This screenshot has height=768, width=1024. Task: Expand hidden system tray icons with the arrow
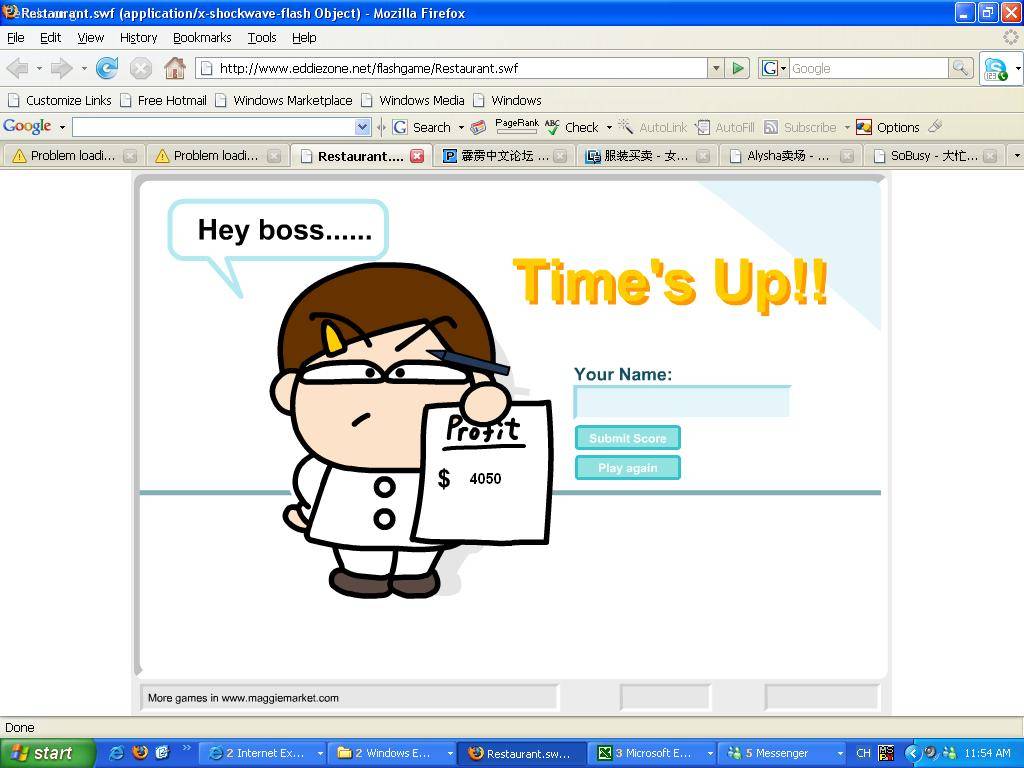[912, 753]
